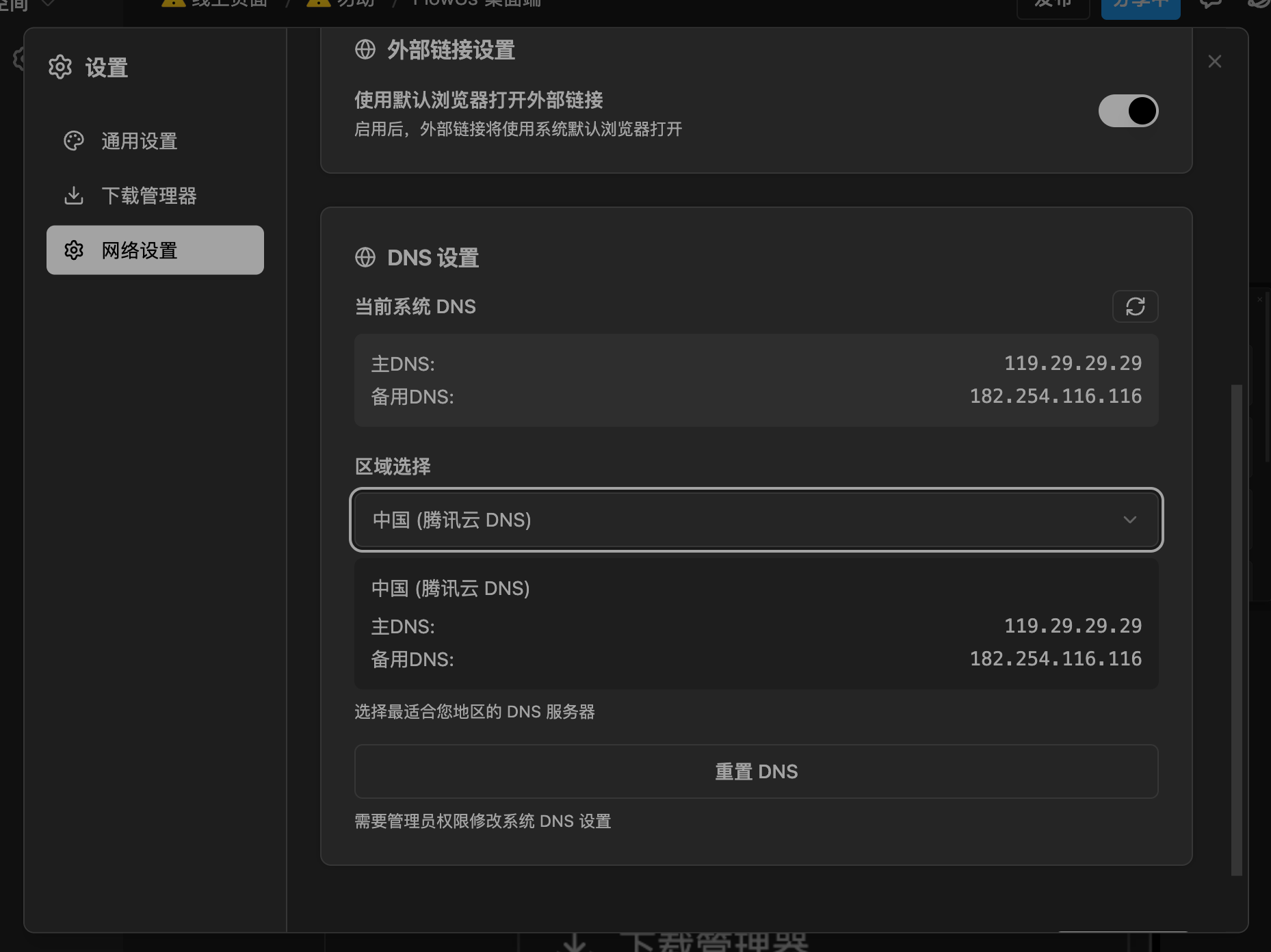This screenshot has height=952, width=1271.
Task: Click the settings panel vertical scrollbar
Action: 1236,629
